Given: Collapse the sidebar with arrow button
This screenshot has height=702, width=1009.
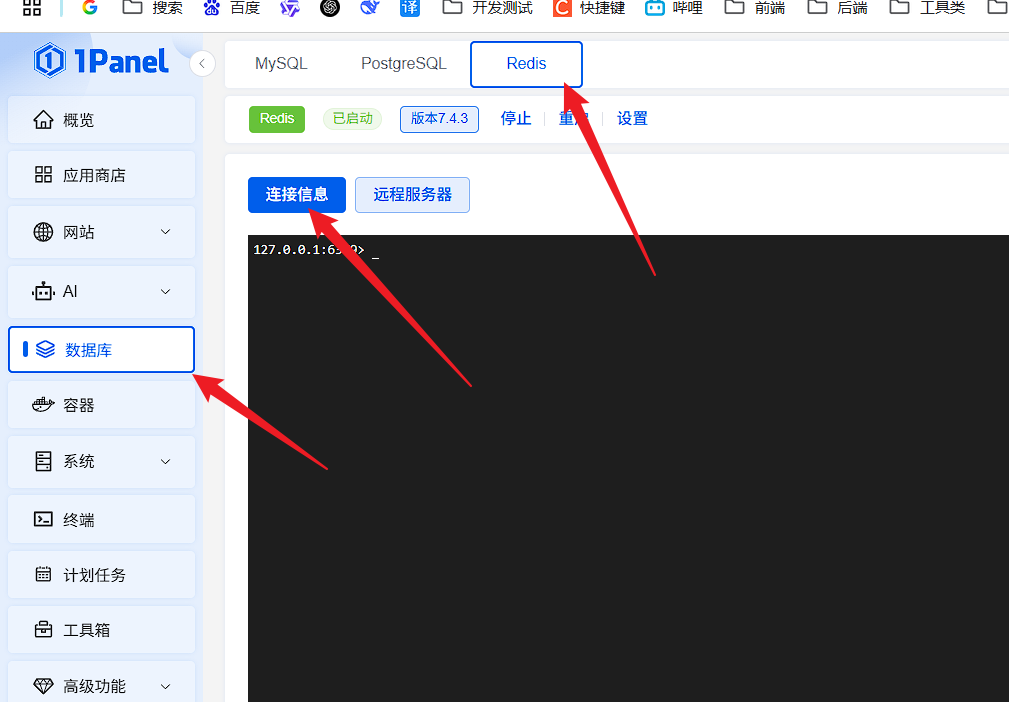Looking at the screenshot, I should tap(202, 64).
